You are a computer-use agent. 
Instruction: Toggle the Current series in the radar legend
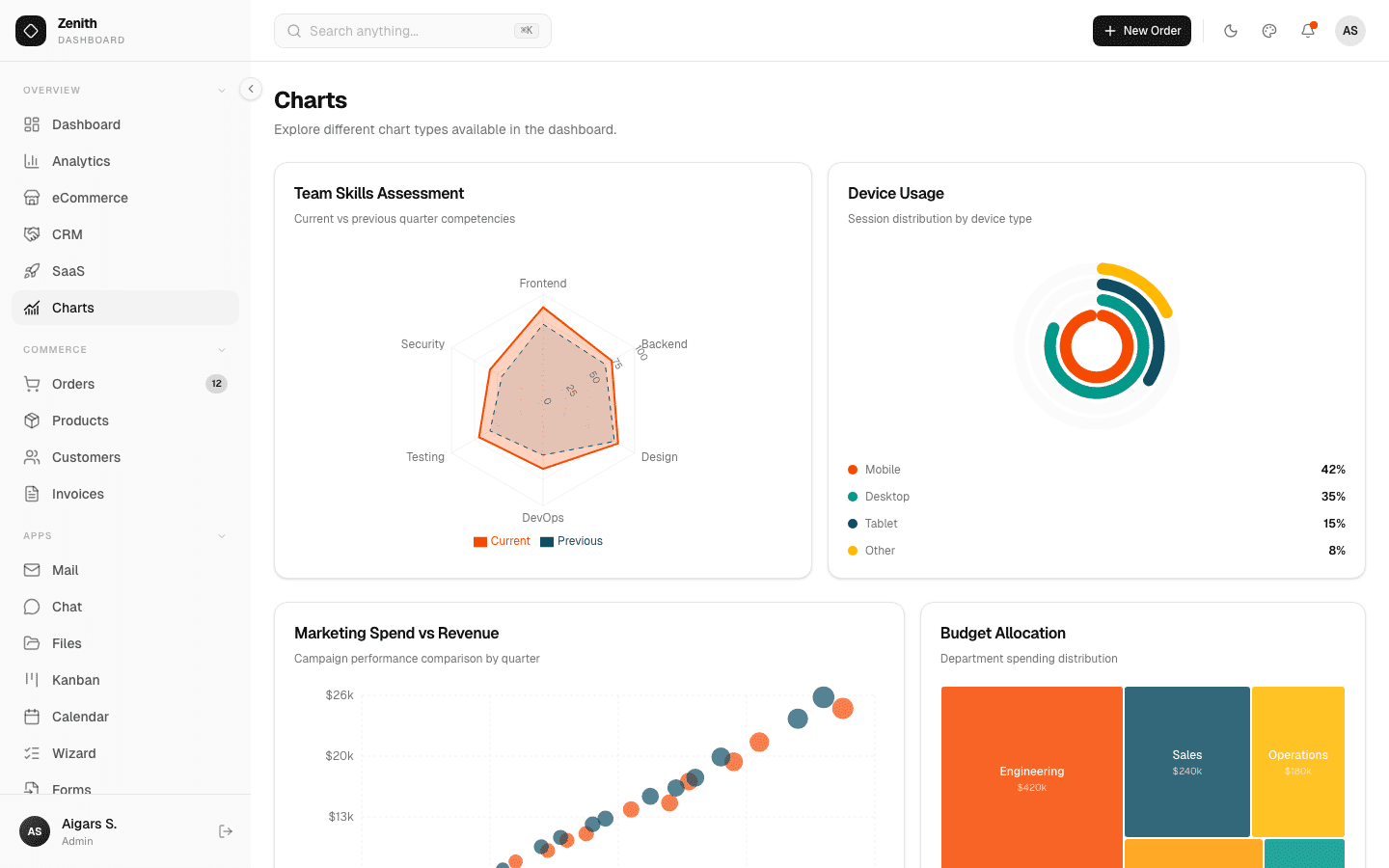[502, 540]
